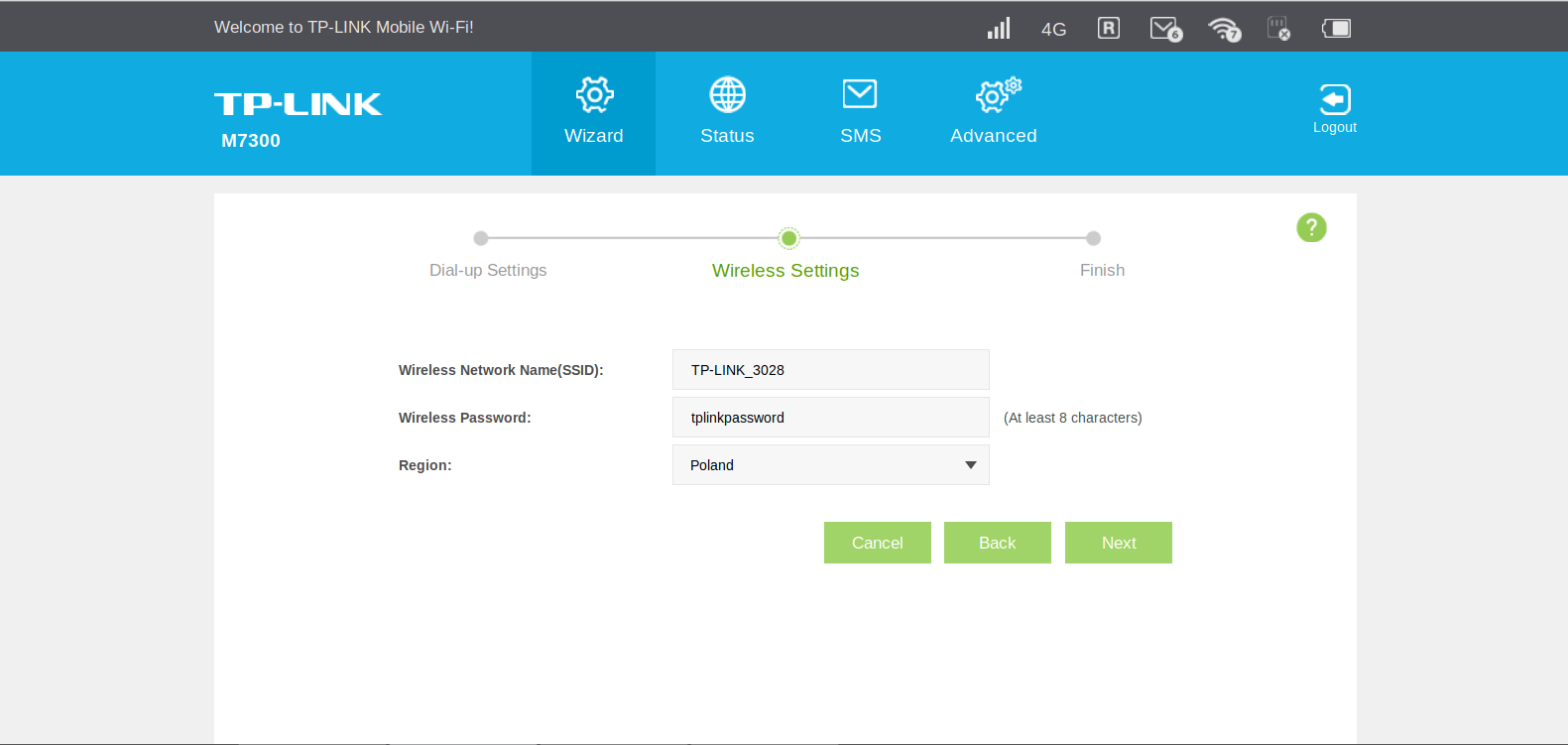Click the SD card status icon

1279,28
